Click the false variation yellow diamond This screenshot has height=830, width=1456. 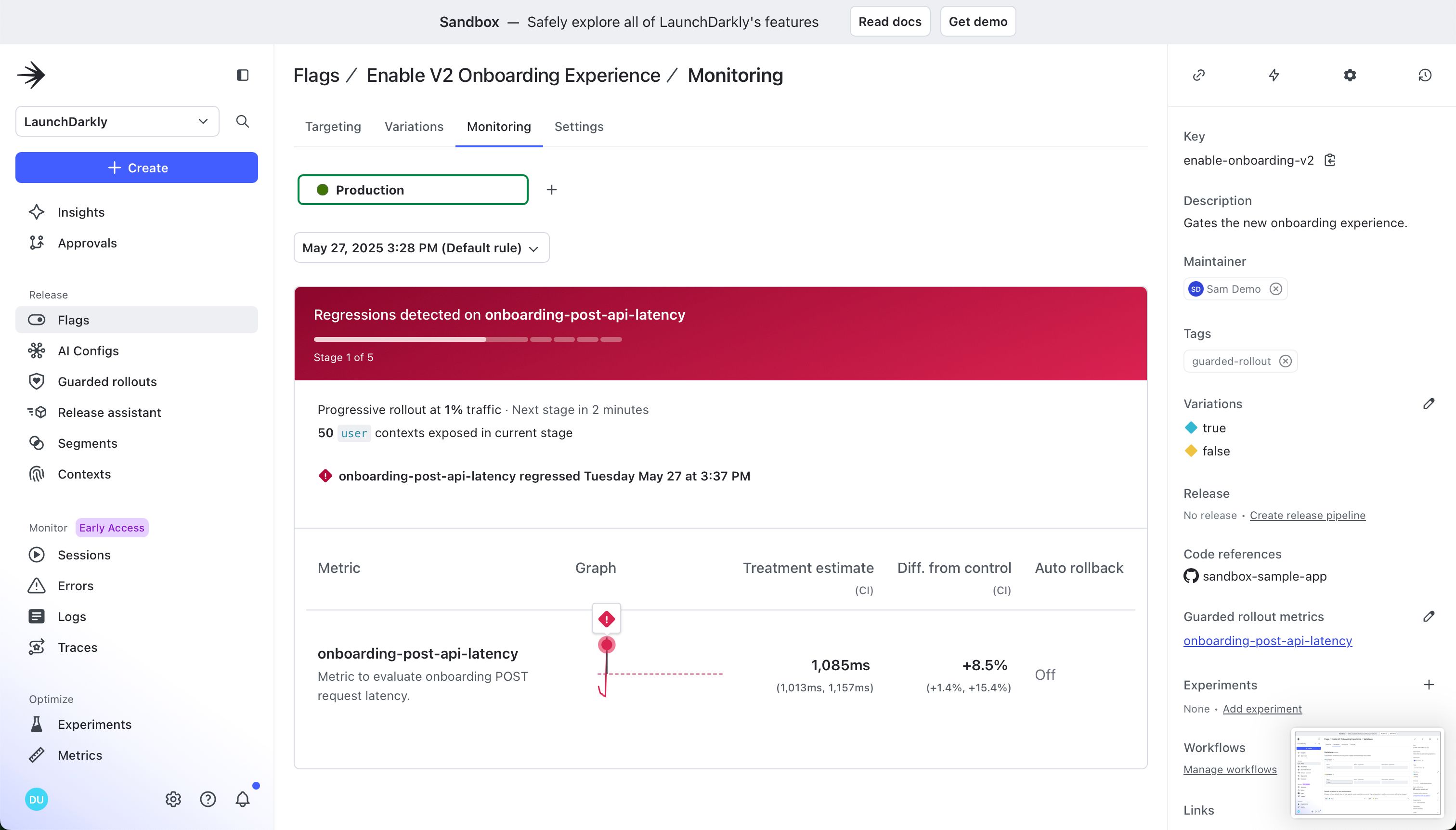tap(1191, 451)
